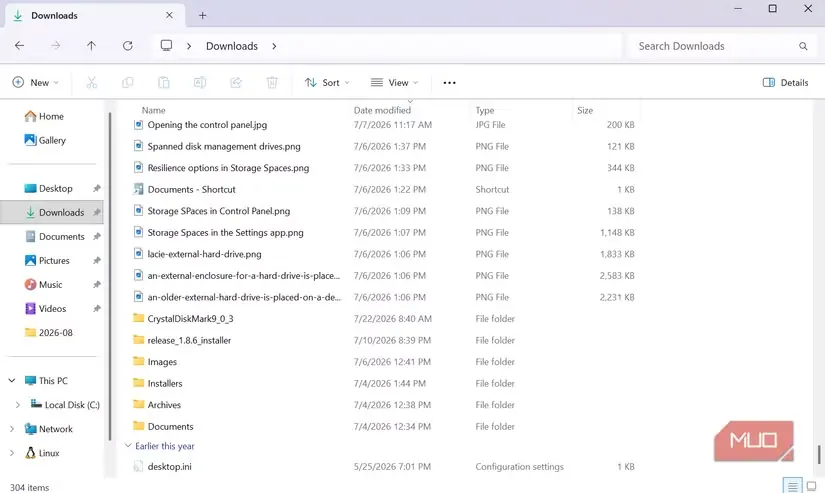Sort by Date modified column header
825x493 pixels.
pyautogui.click(x=382, y=110)
